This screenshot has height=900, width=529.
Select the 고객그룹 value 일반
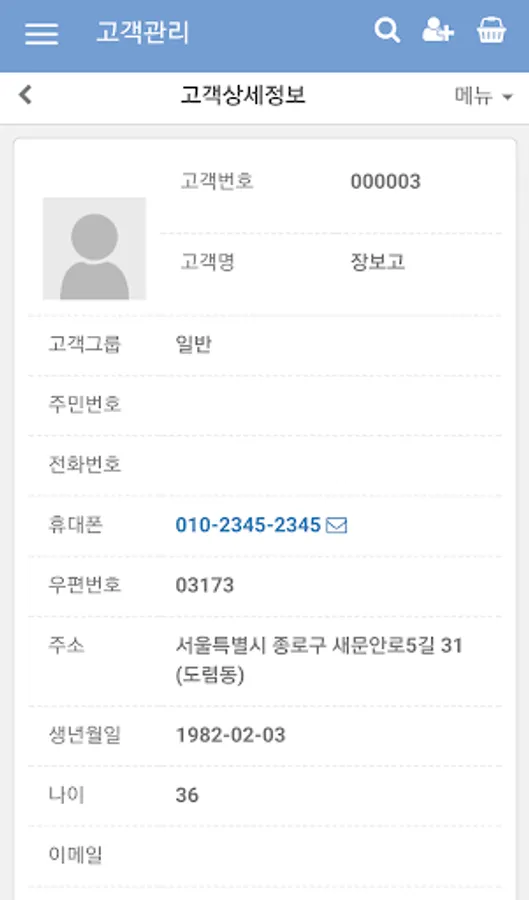pos(194,344)
